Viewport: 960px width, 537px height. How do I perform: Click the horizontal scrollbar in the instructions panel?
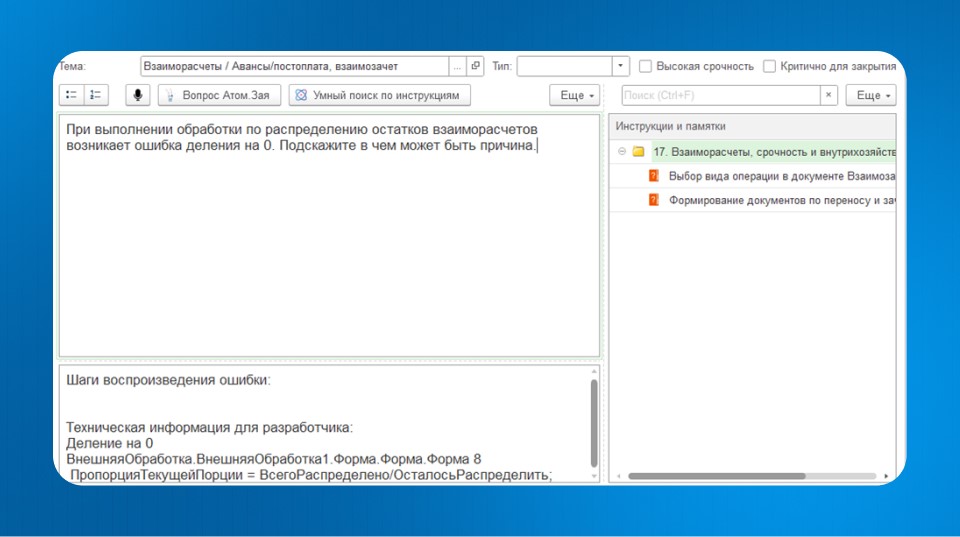[717, 476]
